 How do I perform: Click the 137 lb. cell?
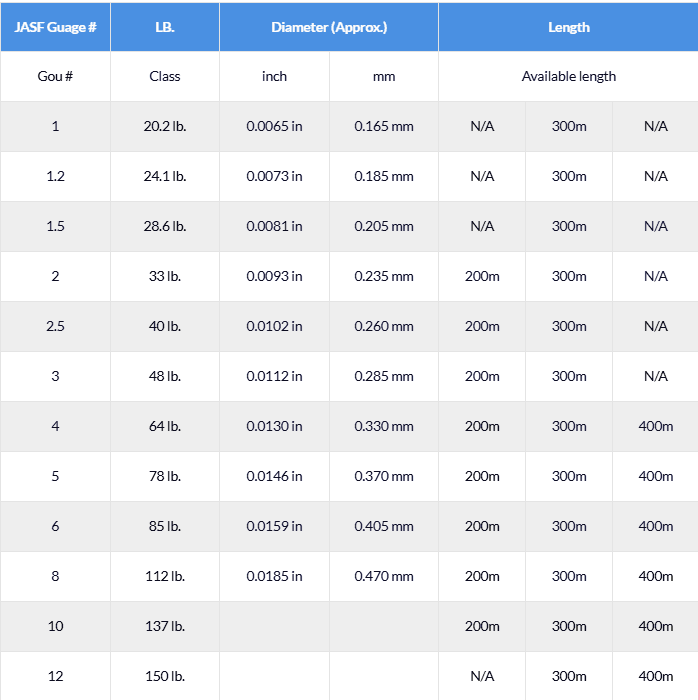pos(165,626)
